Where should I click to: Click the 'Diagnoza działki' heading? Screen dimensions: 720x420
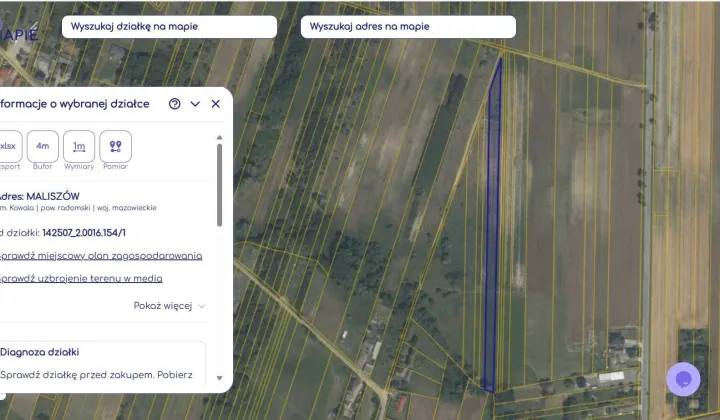tap(40, 352)
